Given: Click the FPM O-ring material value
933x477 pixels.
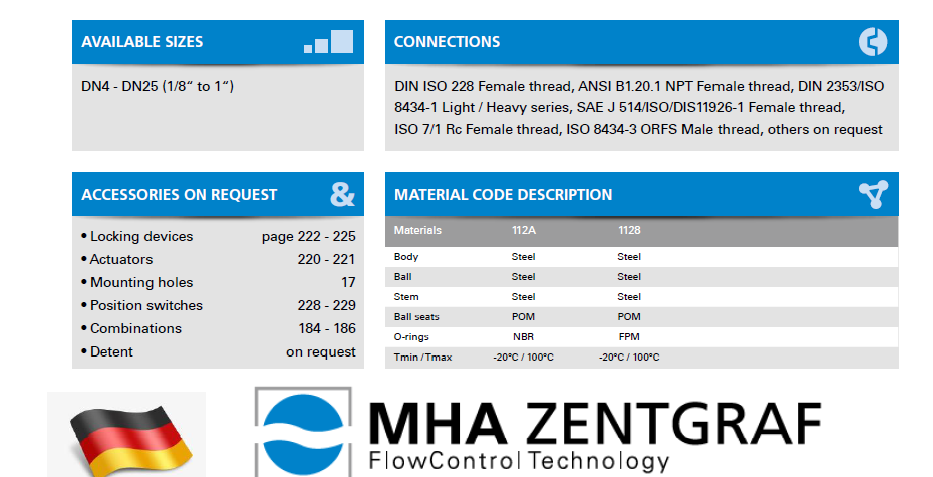Looking at the screenshot, I should (x=629, y=337).
